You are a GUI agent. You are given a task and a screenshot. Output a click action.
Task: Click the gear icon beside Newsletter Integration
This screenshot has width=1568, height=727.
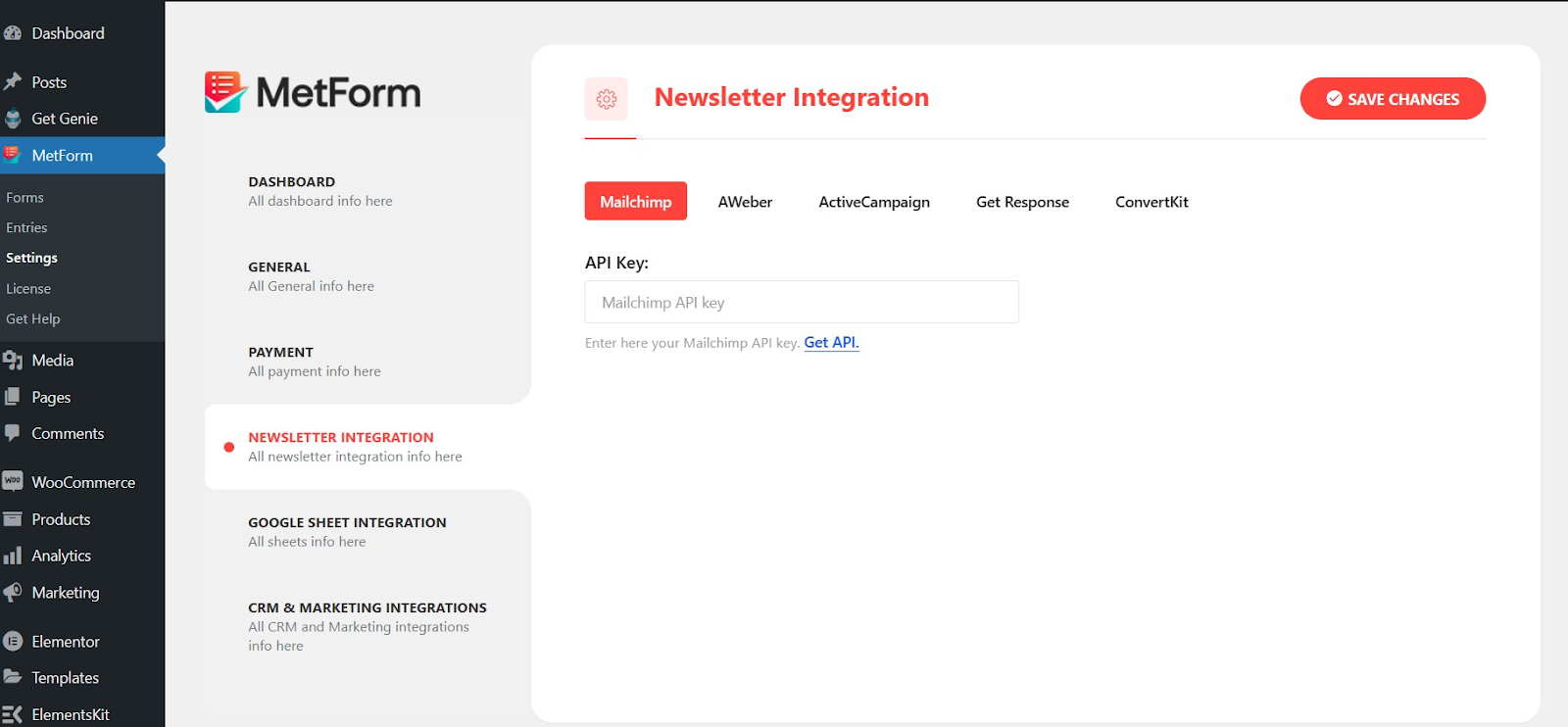[607, 99]
